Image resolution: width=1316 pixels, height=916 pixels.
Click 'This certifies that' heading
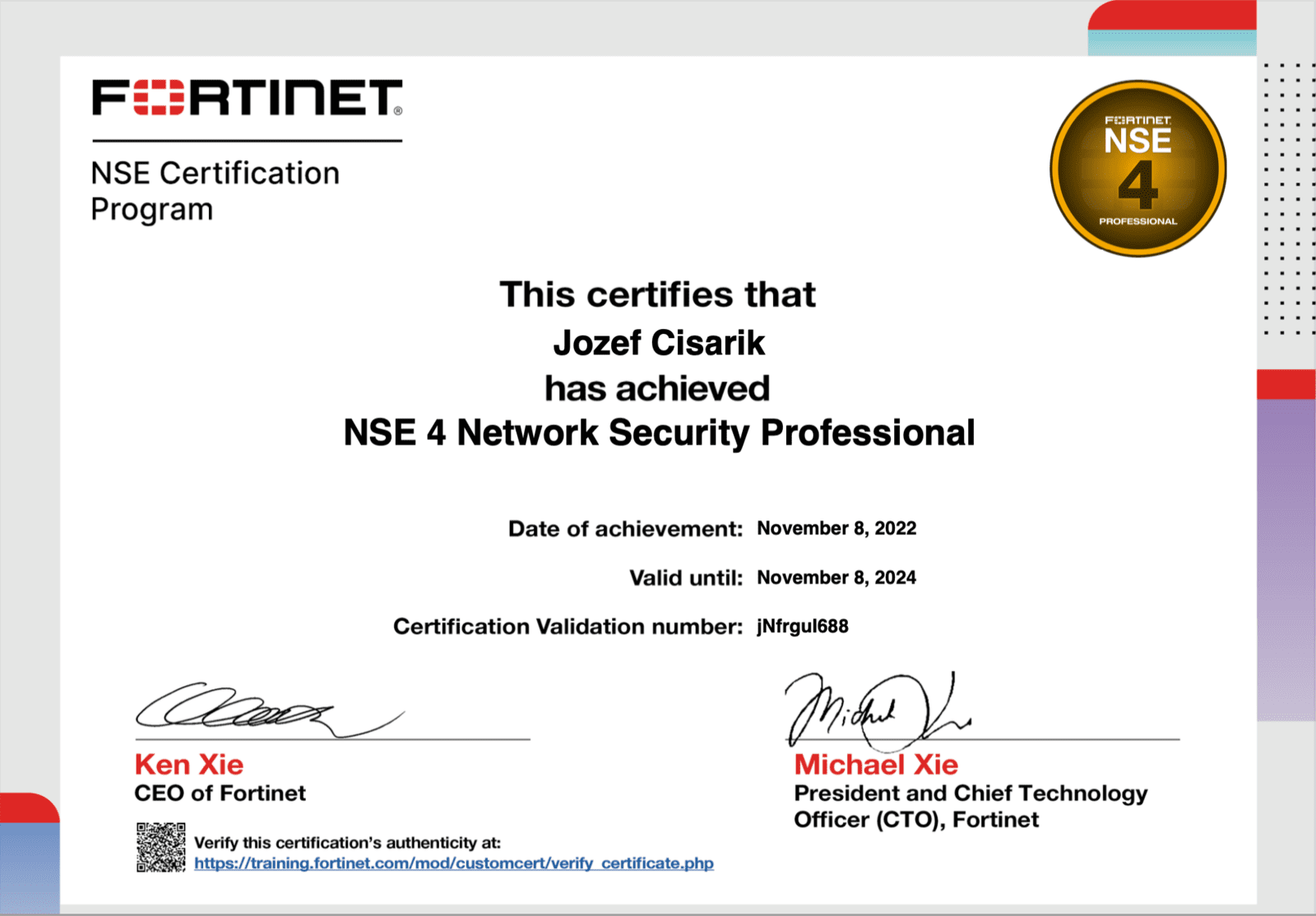tap(658, 294)
